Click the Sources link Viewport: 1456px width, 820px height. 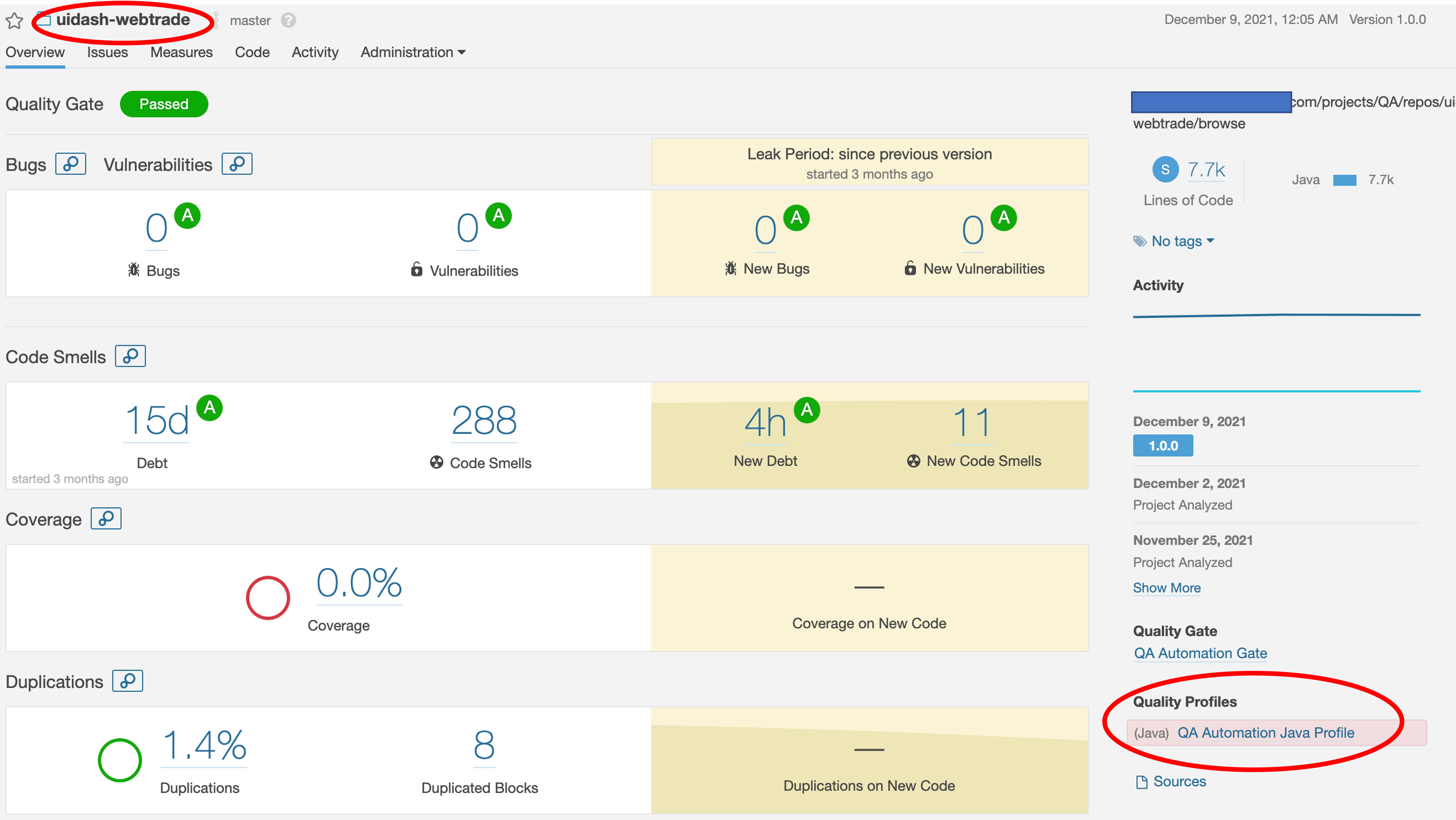tap(1179, 781)
